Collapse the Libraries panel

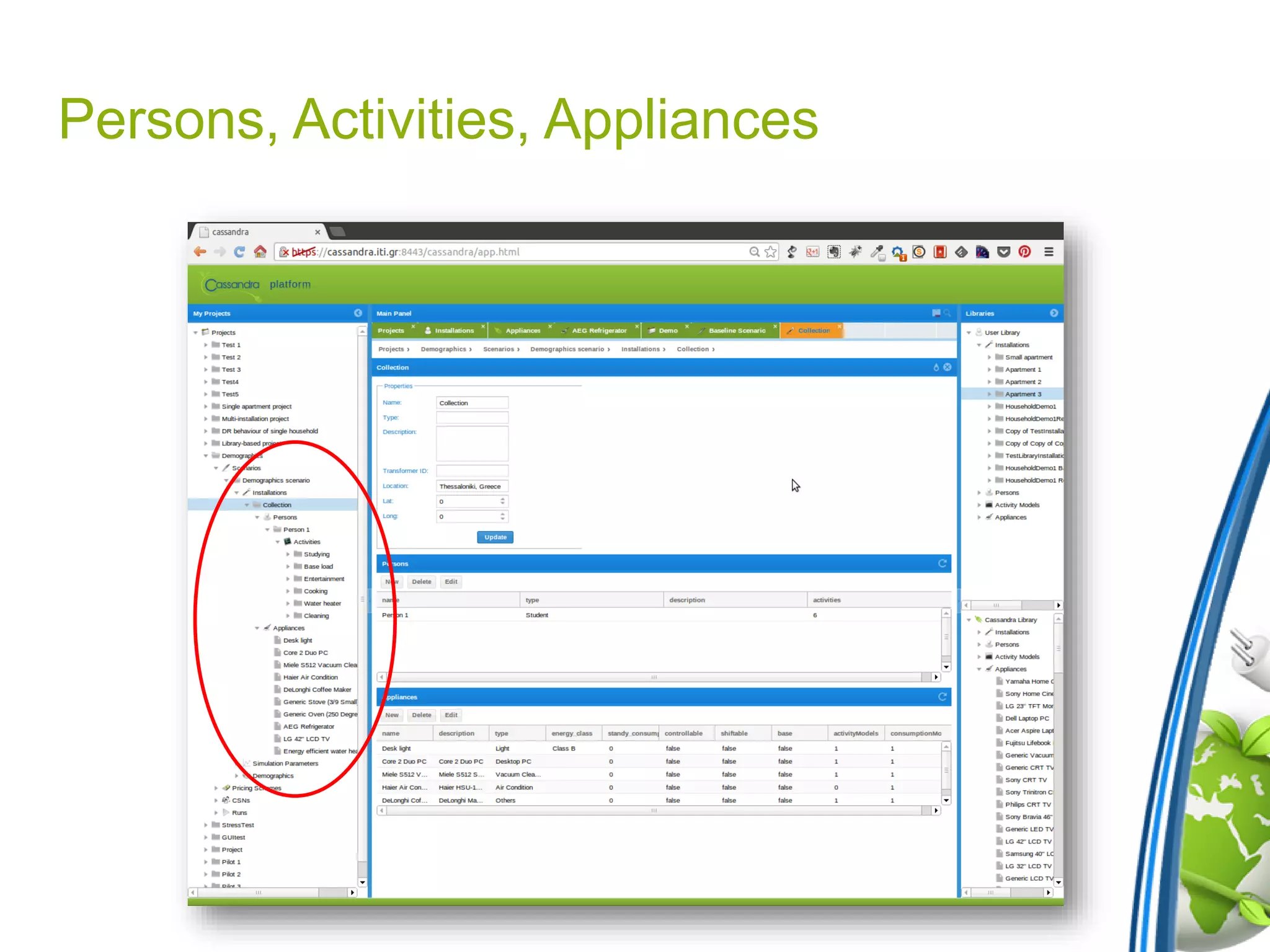click(x=1054, y=313)
